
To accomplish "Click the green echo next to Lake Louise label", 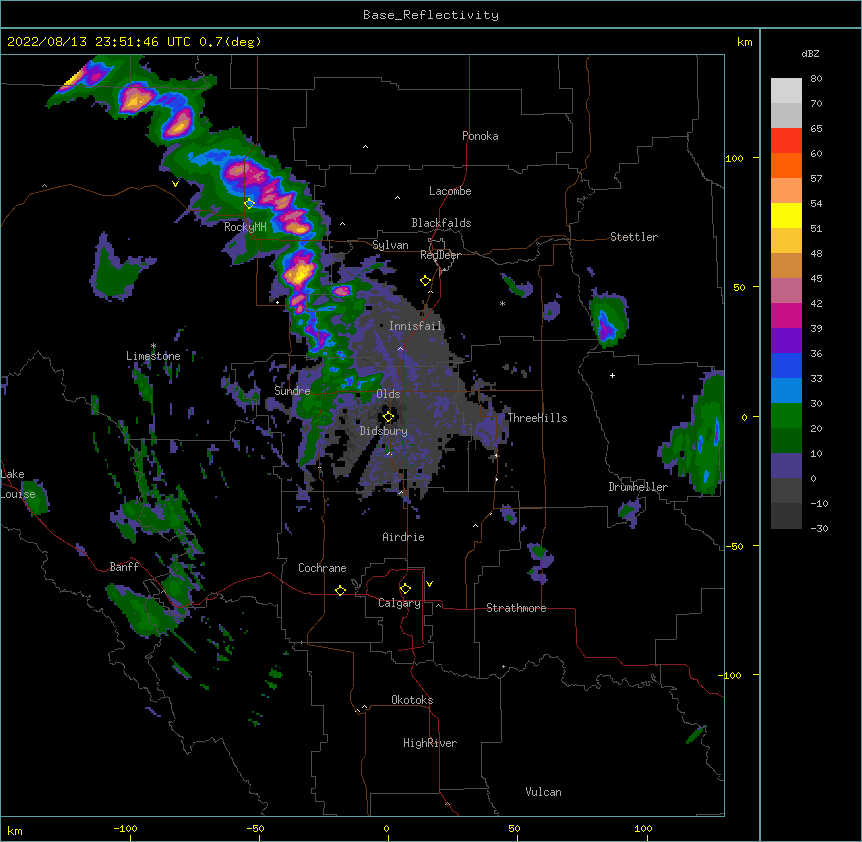I will [36, 496].
